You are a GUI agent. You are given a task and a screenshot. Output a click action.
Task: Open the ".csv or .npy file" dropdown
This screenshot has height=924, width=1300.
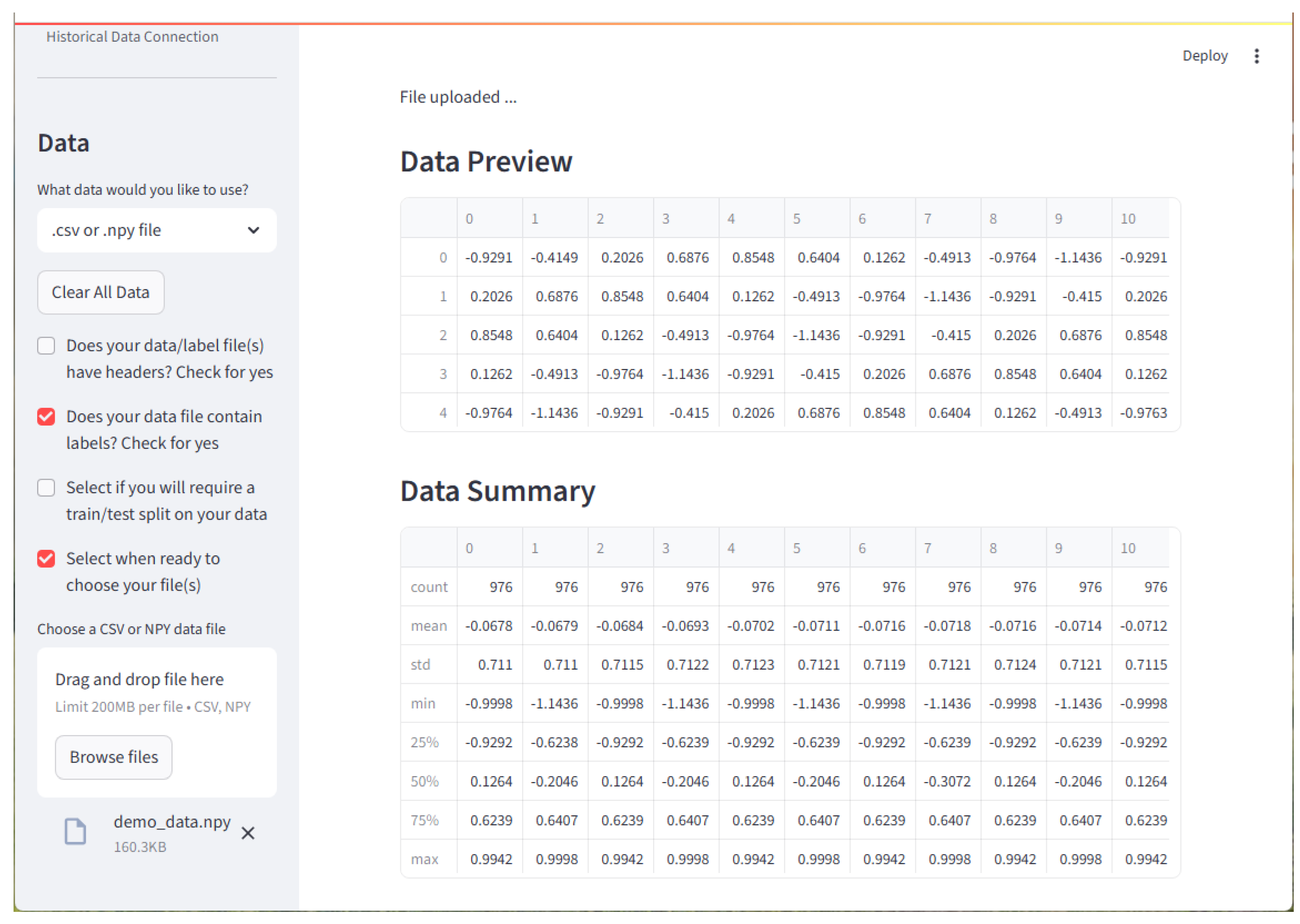pyautogui.click(x=157, y=230)
